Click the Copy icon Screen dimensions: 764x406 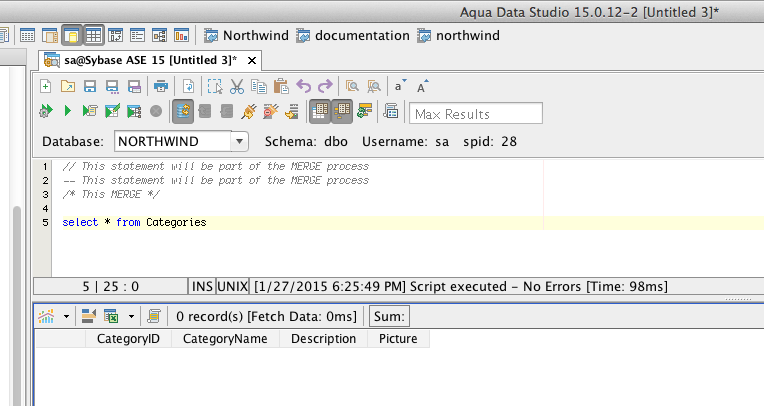[259, 86]
